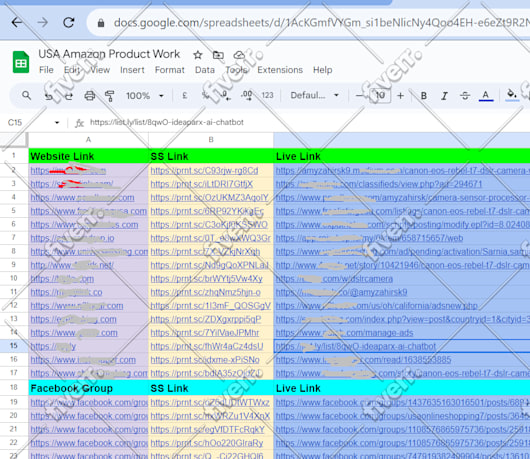
Task: Click the SS Link cell in row 18
Action: click(x=211, y=388)
